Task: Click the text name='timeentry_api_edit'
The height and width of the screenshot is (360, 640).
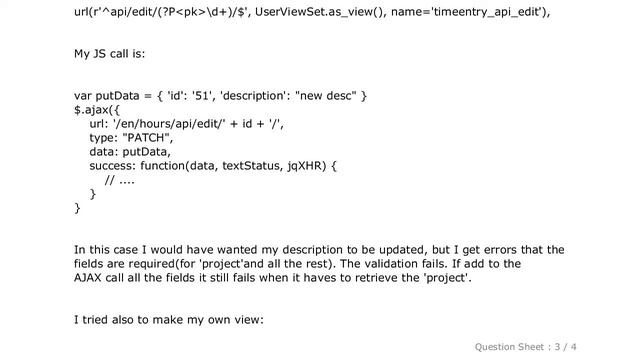Action: [469, 12]
